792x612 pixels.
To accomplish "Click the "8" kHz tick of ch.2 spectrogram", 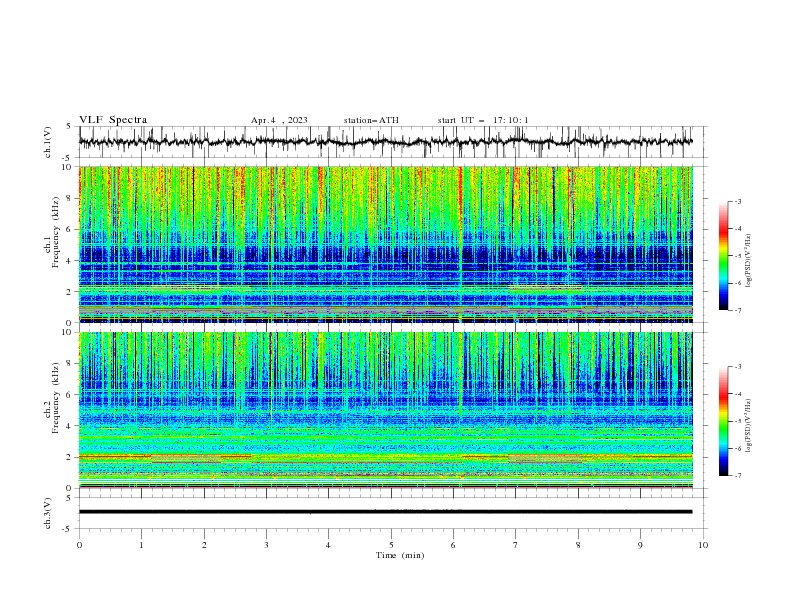I will 71,364.
